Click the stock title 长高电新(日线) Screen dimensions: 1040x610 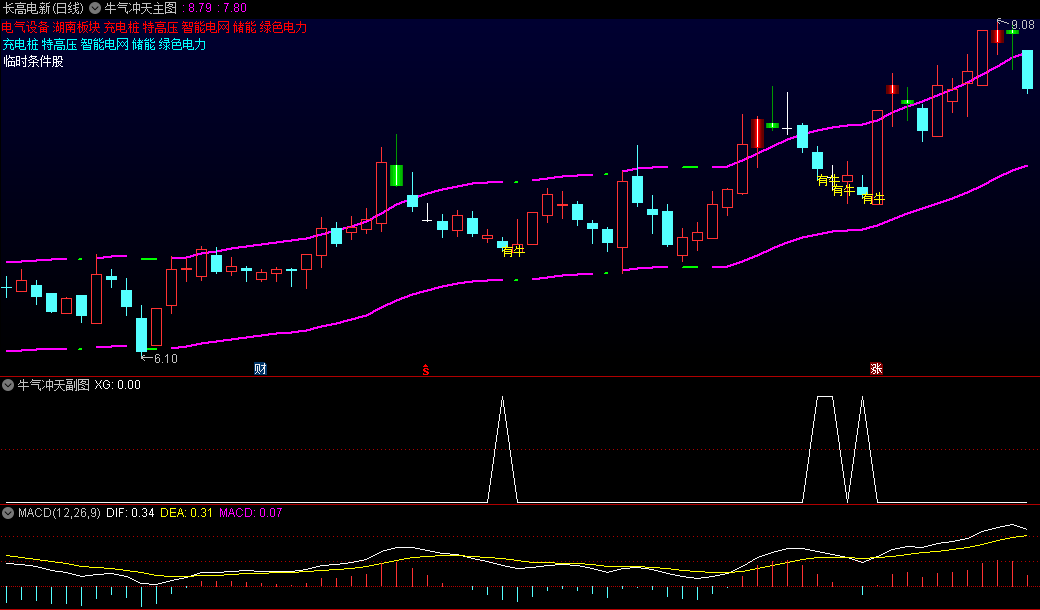coord(44,9)
